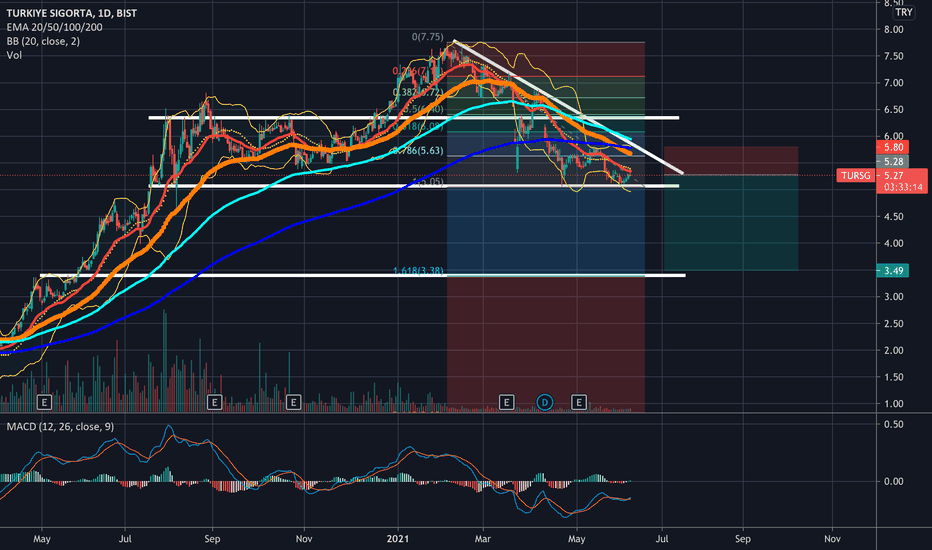This screenshot has width=932, height=550.
Task: Click the 0.00 label on MACD scale
Action: click(x=893, y=481)
